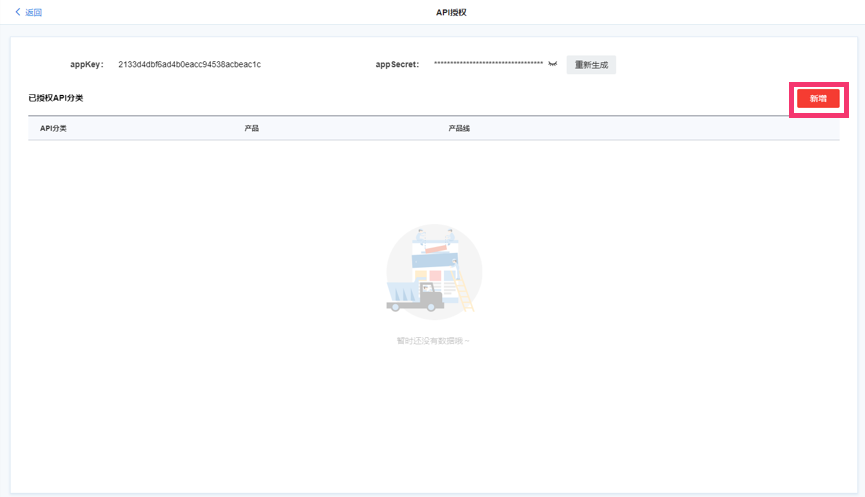
Task: Click the masked appSecret value
Action: (x=488, y=63)
